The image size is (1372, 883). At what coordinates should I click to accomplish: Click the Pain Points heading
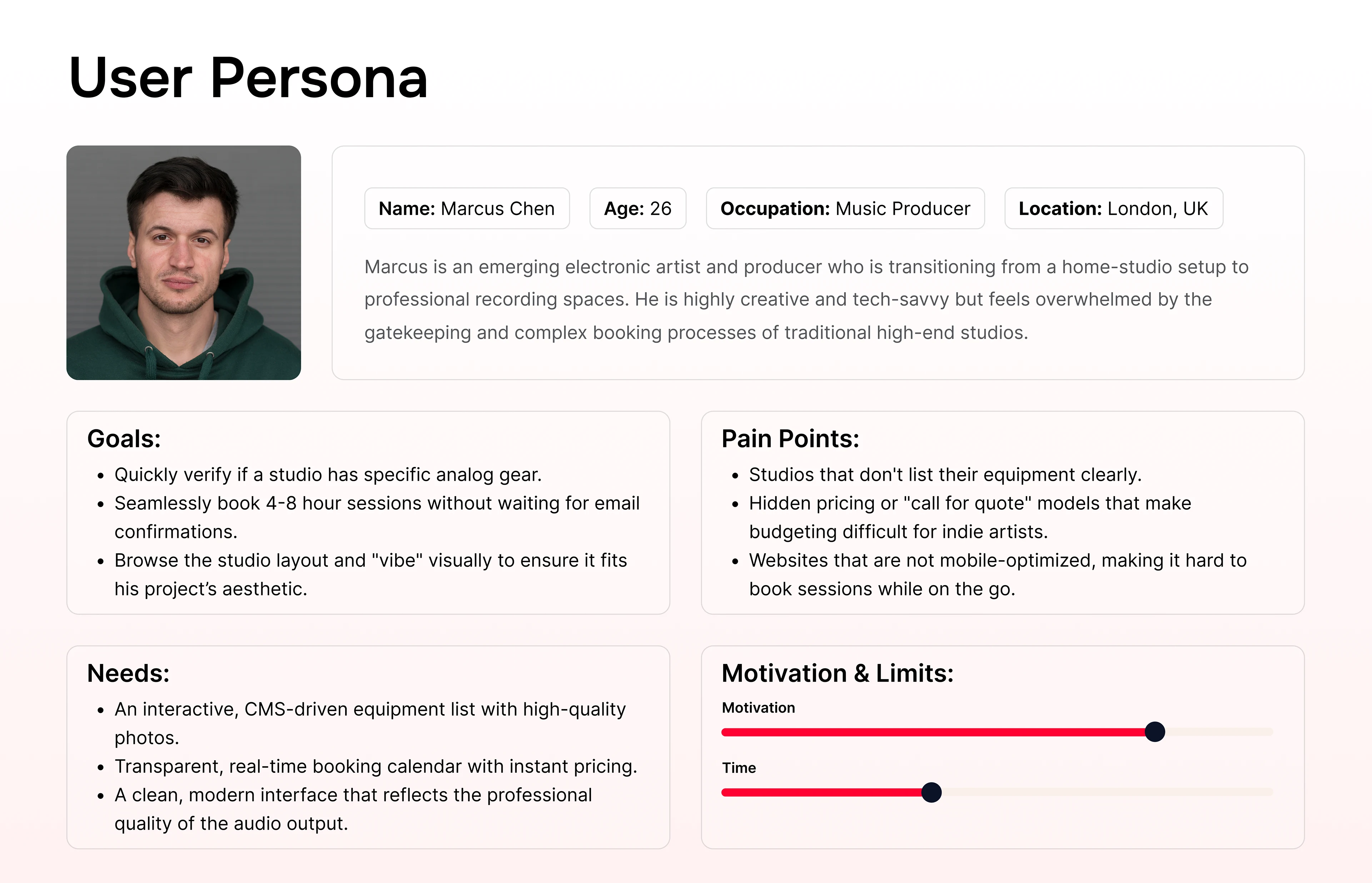point(790,439)
